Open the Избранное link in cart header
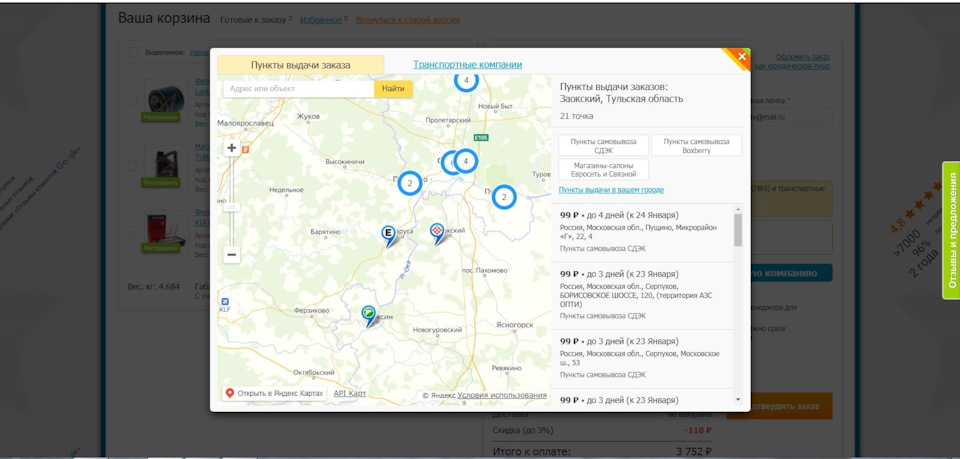The width and height of the screenshot is (960, 459). (321, 20)
